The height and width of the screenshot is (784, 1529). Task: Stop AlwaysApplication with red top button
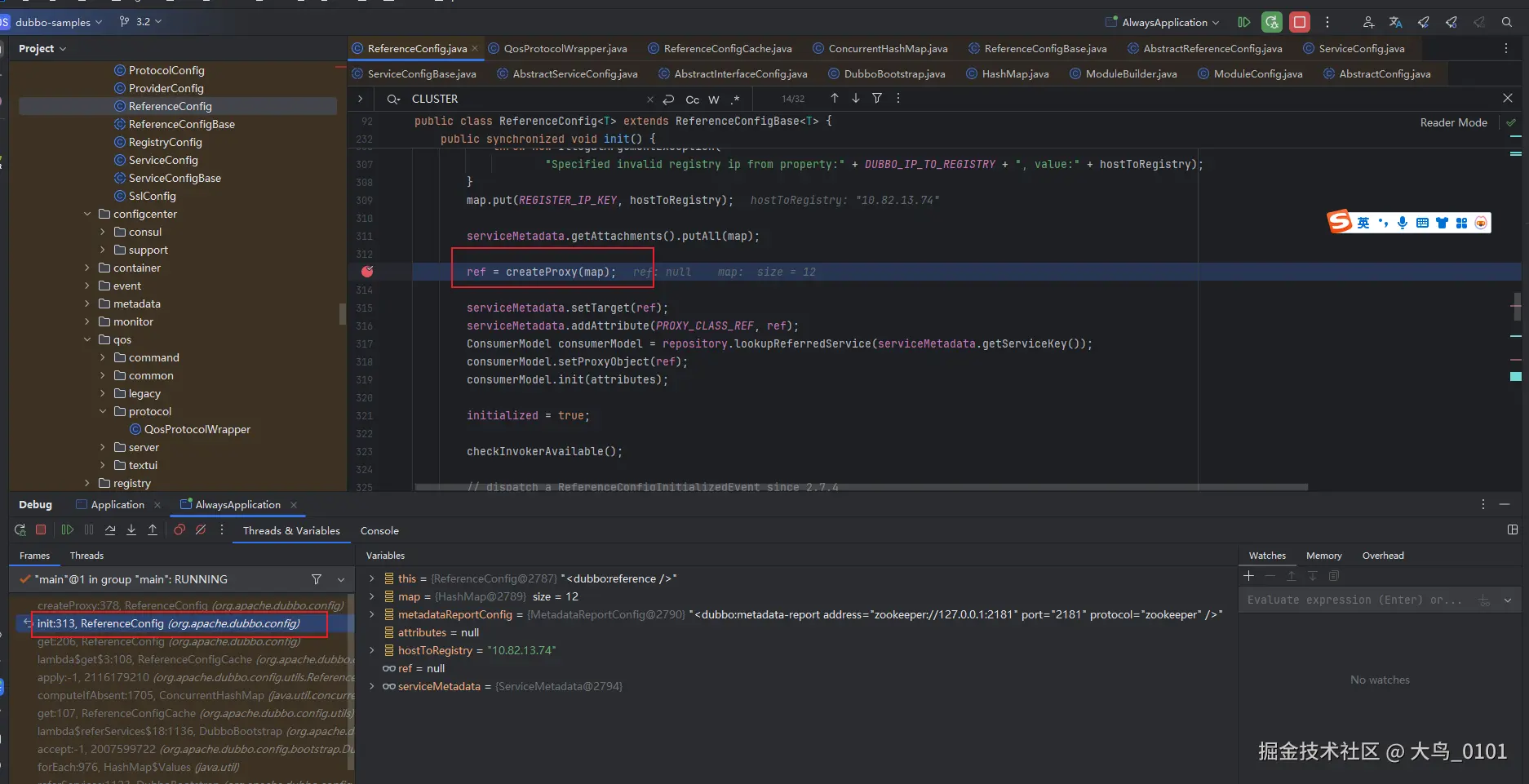pyautogui.click(x=1300, y=22)
